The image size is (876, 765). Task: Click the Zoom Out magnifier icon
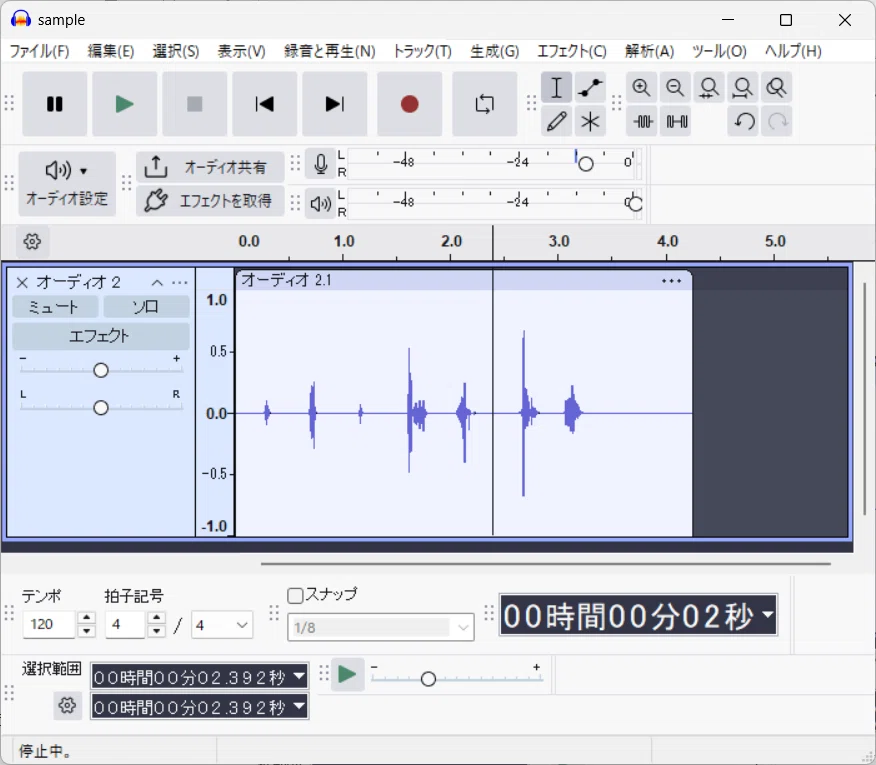point(675,88)
